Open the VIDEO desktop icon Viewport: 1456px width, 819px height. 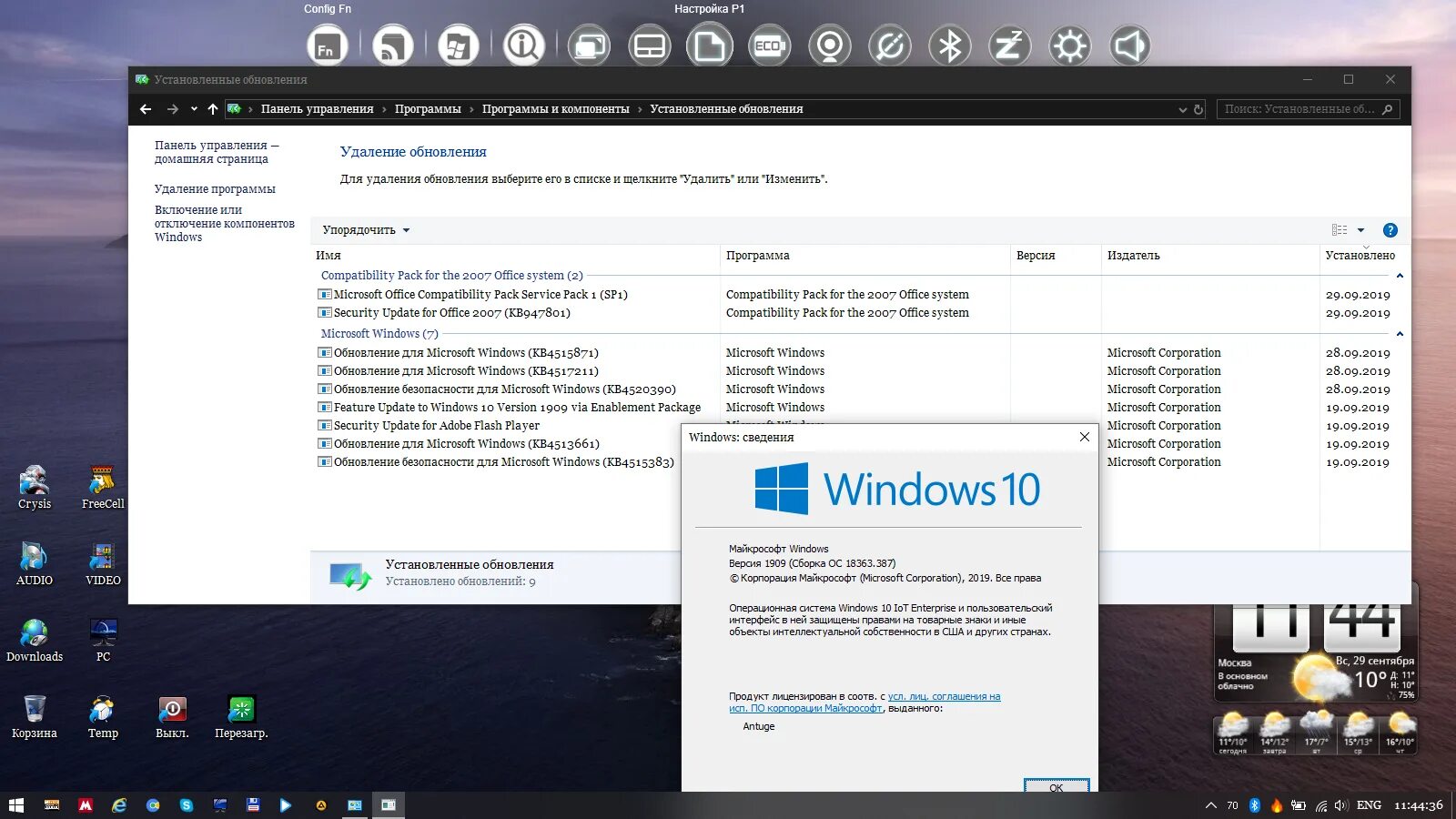point(103,564)
